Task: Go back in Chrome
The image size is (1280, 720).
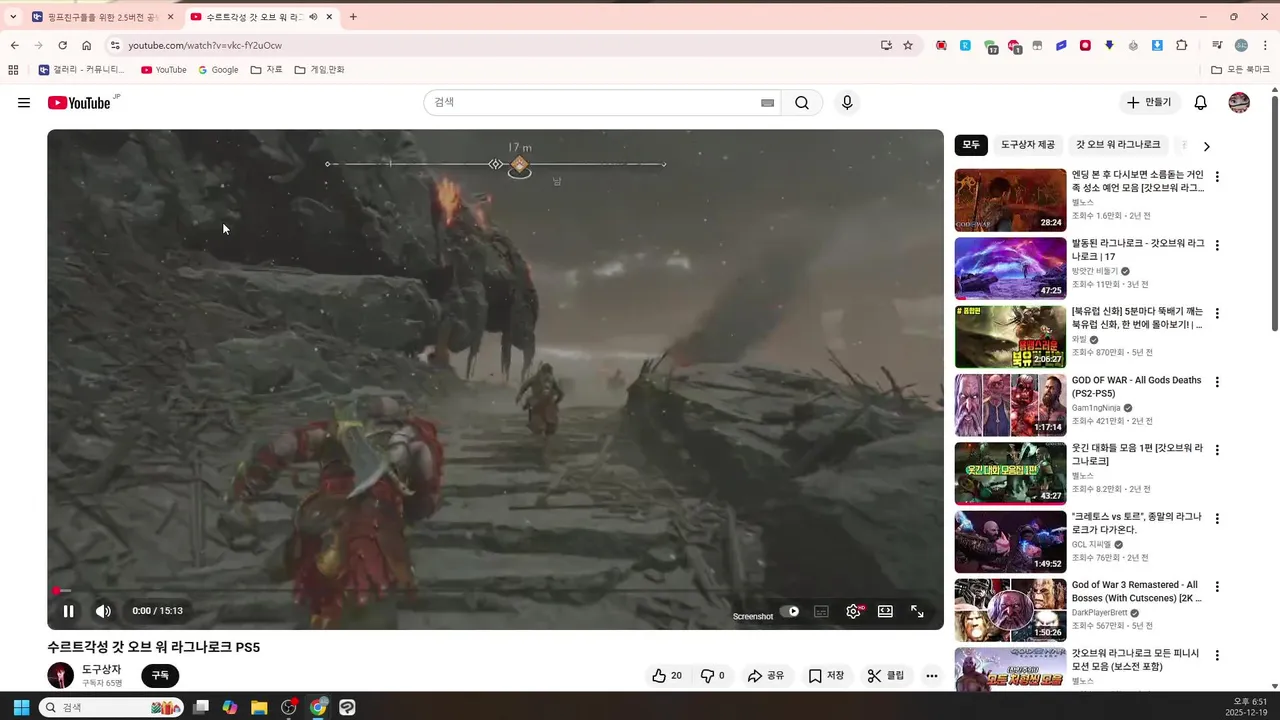Action: click(14, 45)
